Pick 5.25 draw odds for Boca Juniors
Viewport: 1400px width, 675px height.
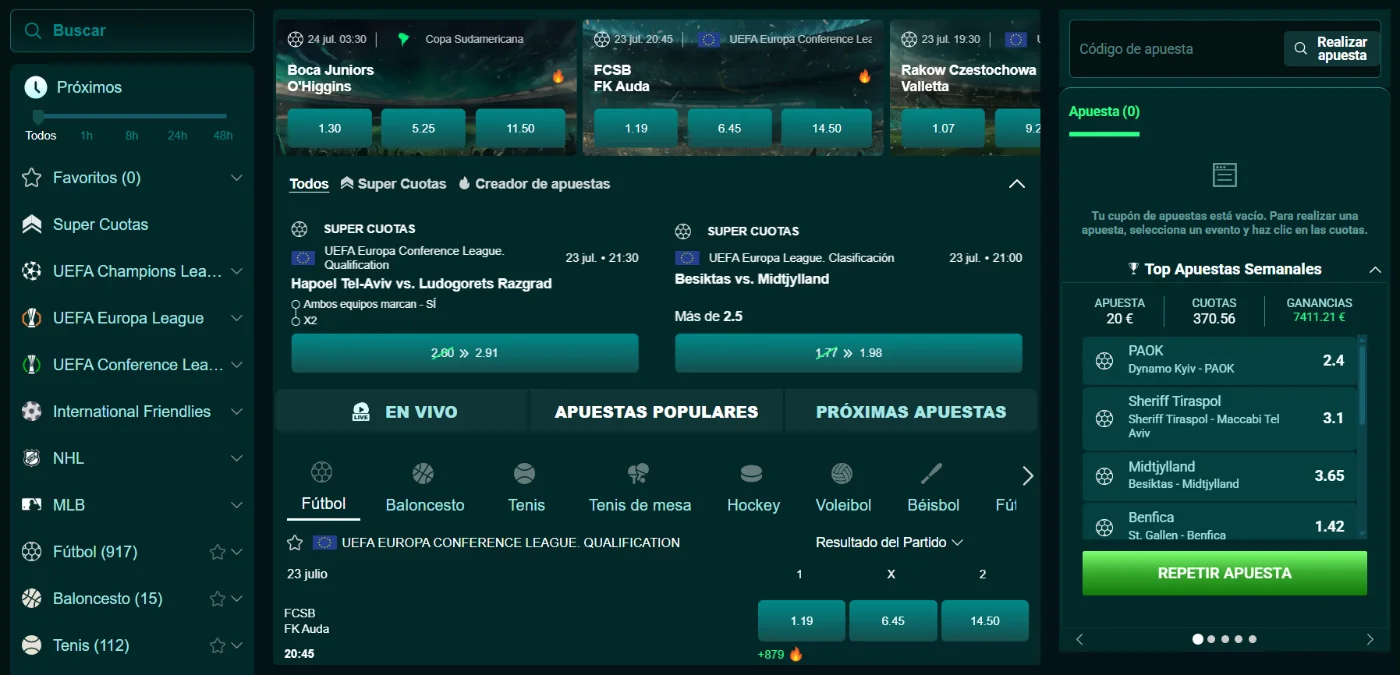(x=423, y=129)
